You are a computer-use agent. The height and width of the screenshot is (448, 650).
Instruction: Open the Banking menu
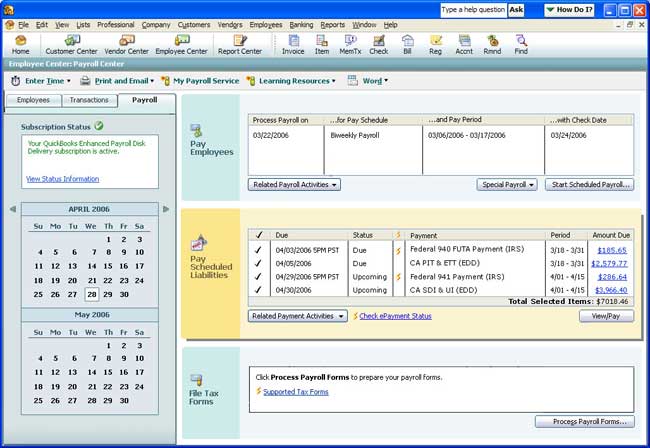[301, 25]
